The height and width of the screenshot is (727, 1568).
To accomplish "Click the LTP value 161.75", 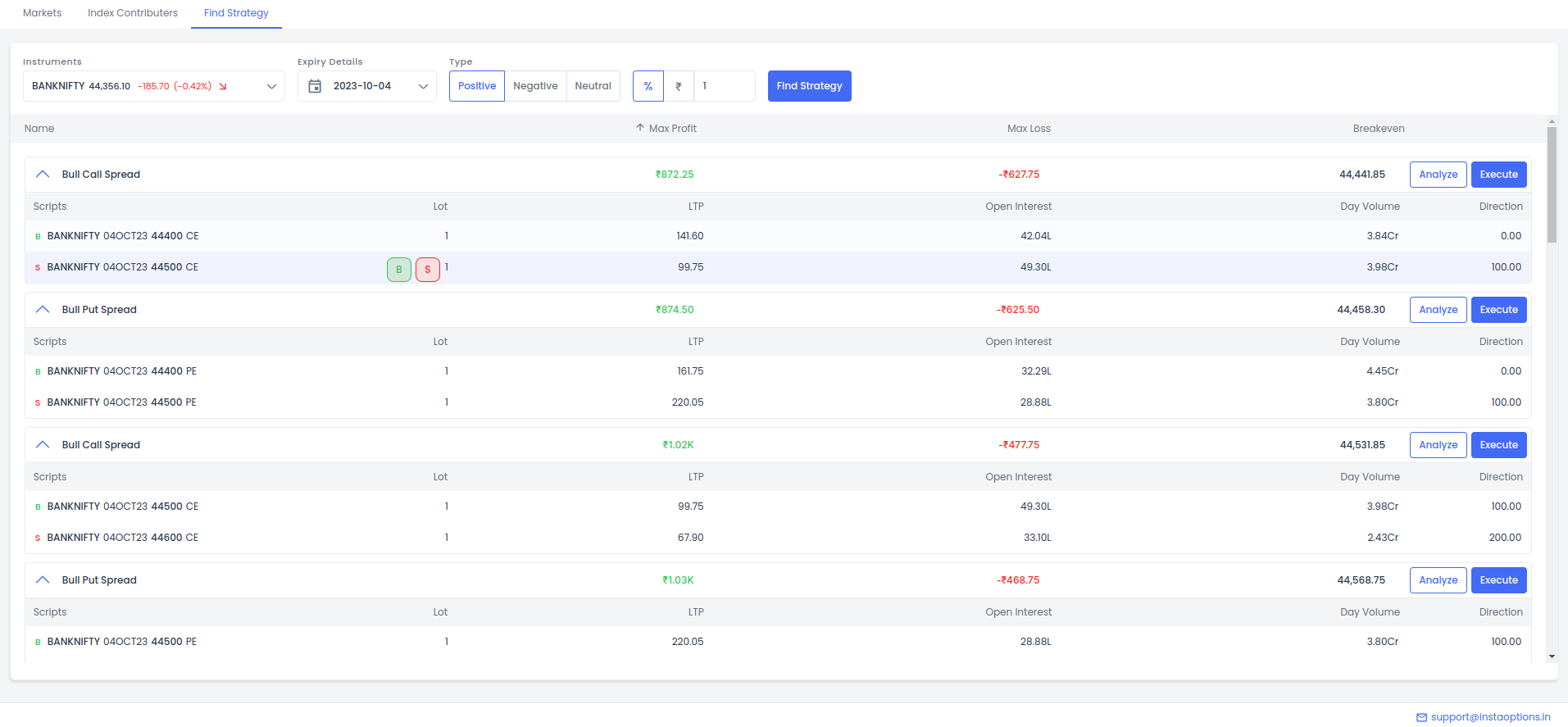I will tap(690, 371).
